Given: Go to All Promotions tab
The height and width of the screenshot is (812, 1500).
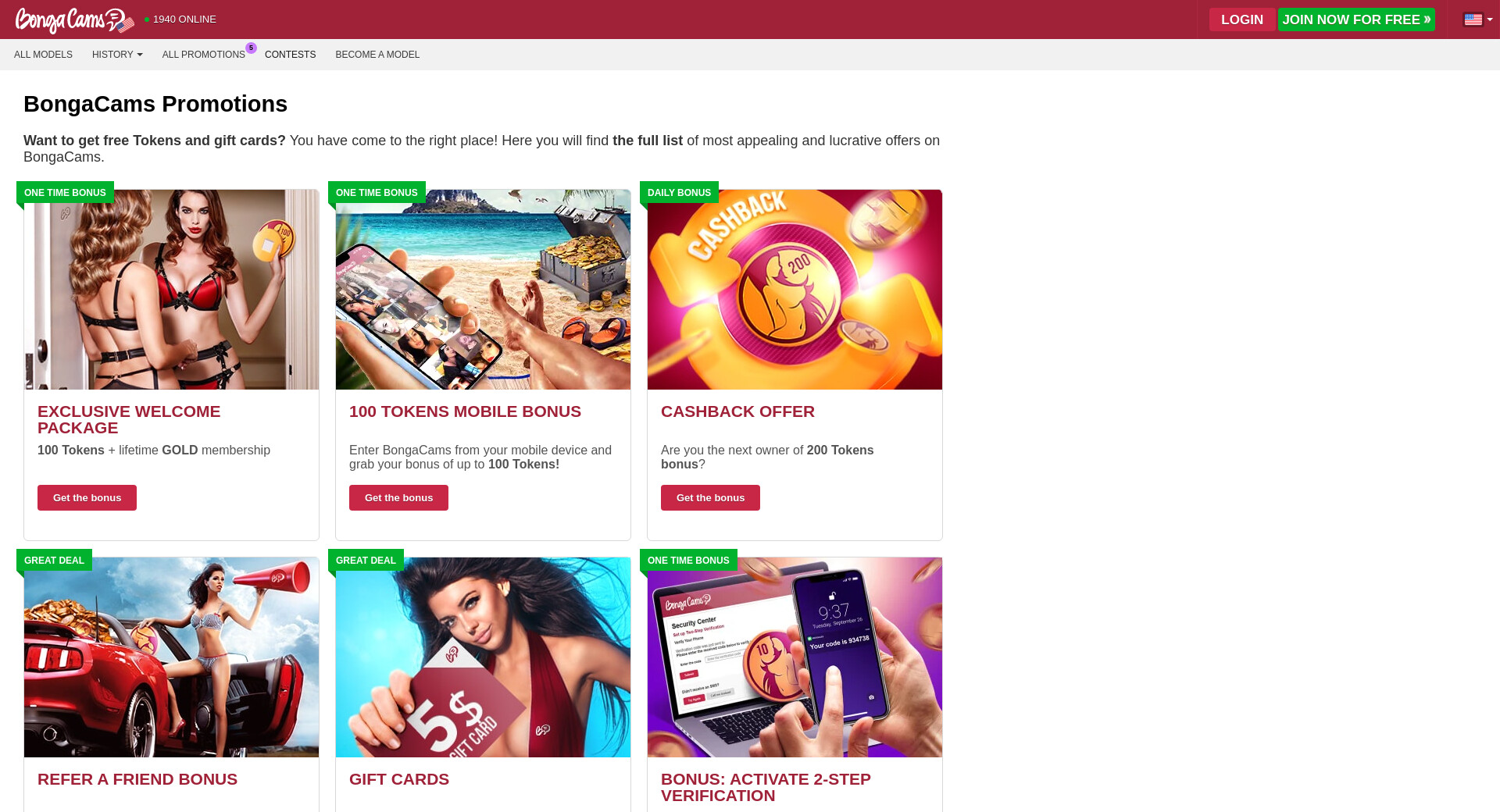Looking at the screenshot, I should coord(204,55).
